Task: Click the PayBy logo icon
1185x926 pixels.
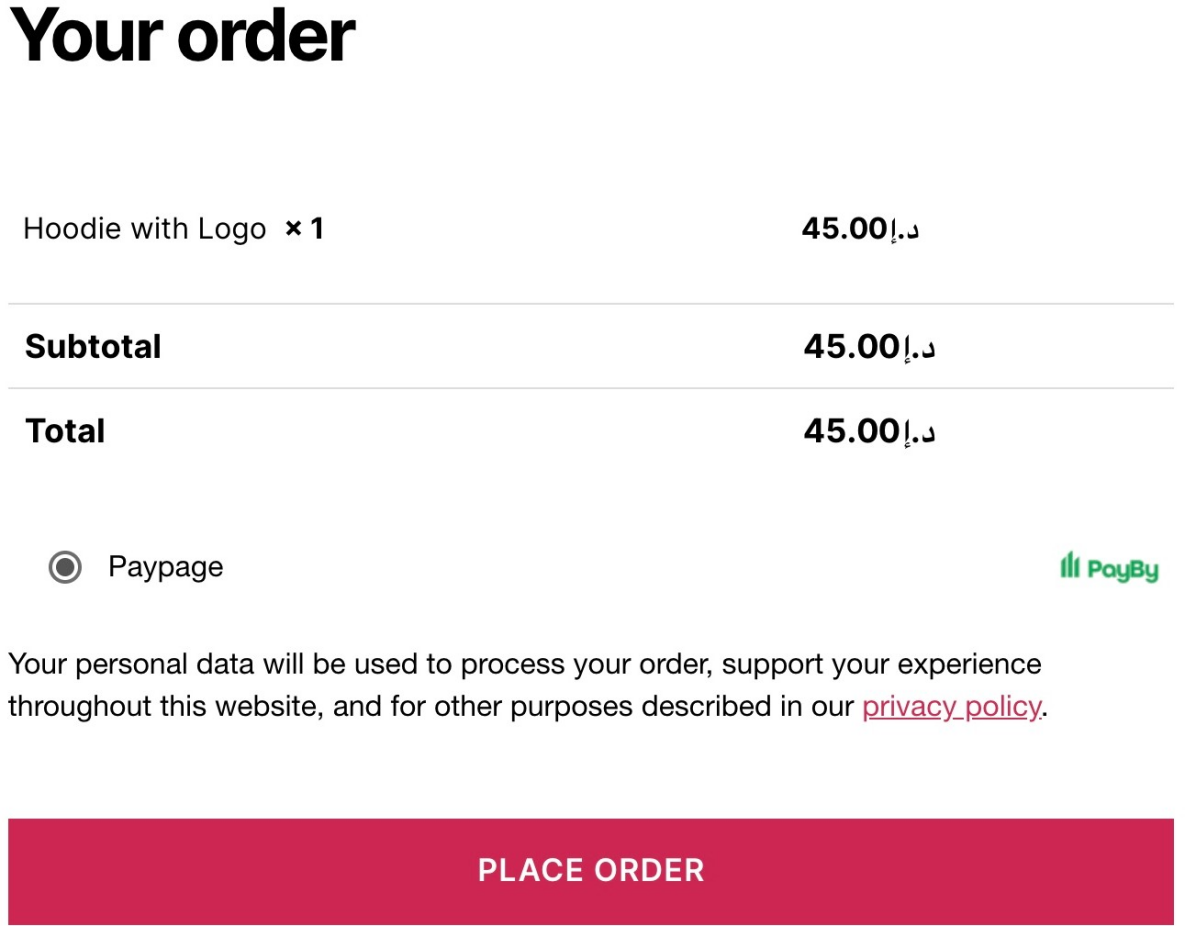Action: 1109,568
